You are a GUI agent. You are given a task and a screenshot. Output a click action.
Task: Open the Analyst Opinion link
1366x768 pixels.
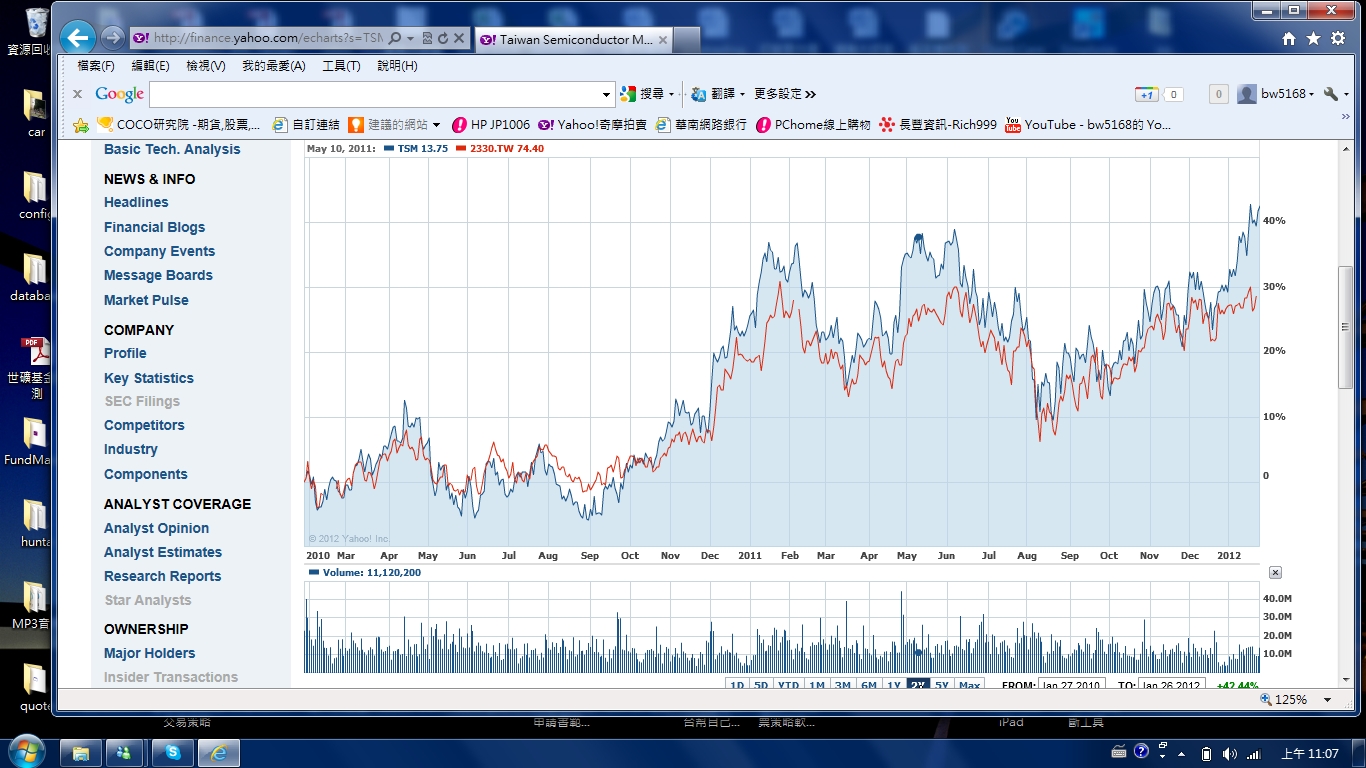[x=157, y=528]
